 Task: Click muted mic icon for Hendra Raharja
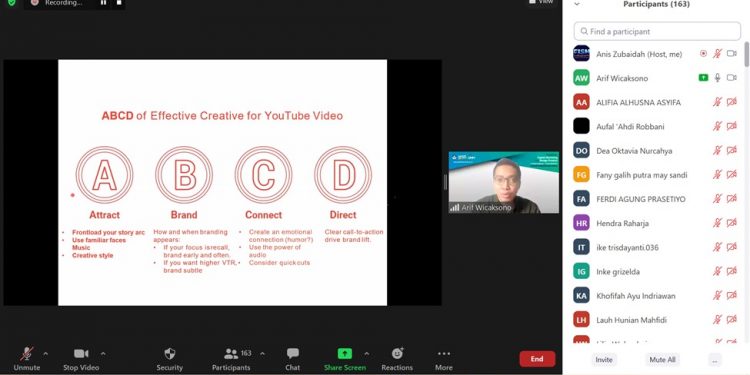coord(717,223)
